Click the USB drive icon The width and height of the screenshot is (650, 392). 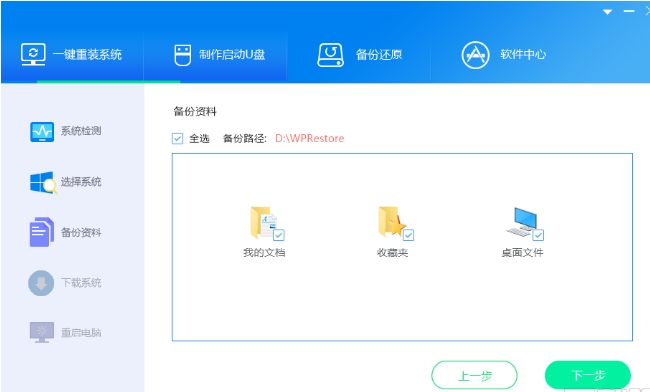point(182,55)
